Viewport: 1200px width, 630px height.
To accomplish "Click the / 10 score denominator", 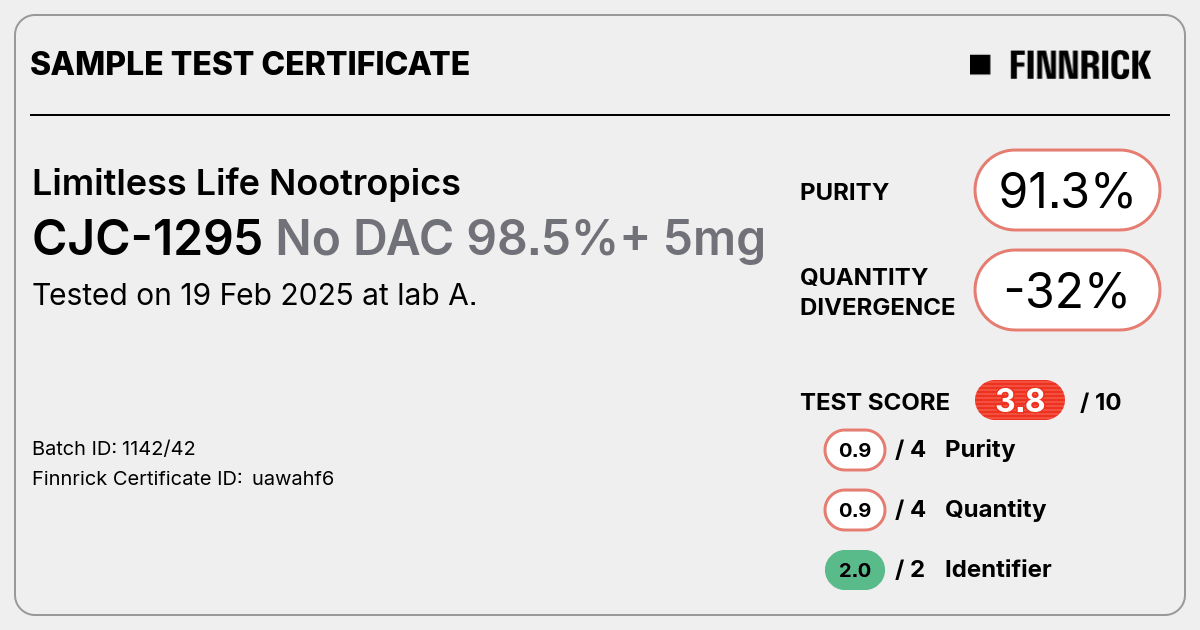I will [x=1101, y=402].
